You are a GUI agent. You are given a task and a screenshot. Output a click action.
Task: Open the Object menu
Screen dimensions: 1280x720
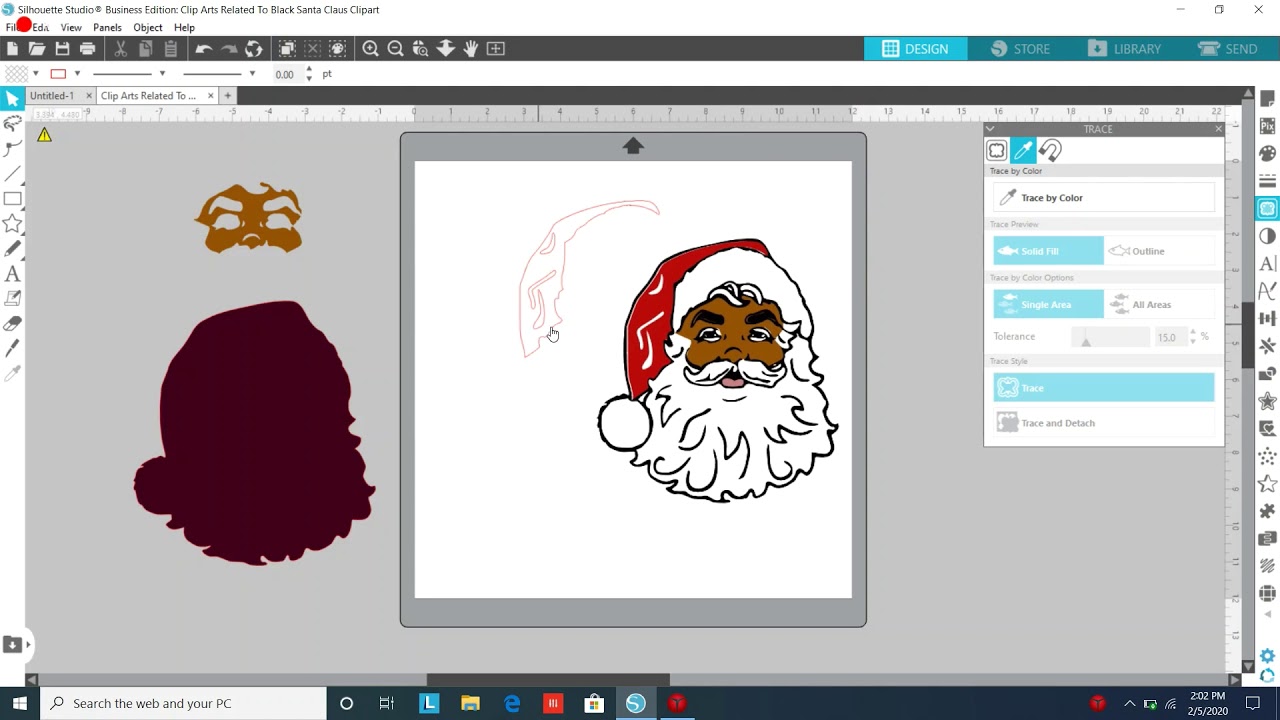click(x=148, y=27)
